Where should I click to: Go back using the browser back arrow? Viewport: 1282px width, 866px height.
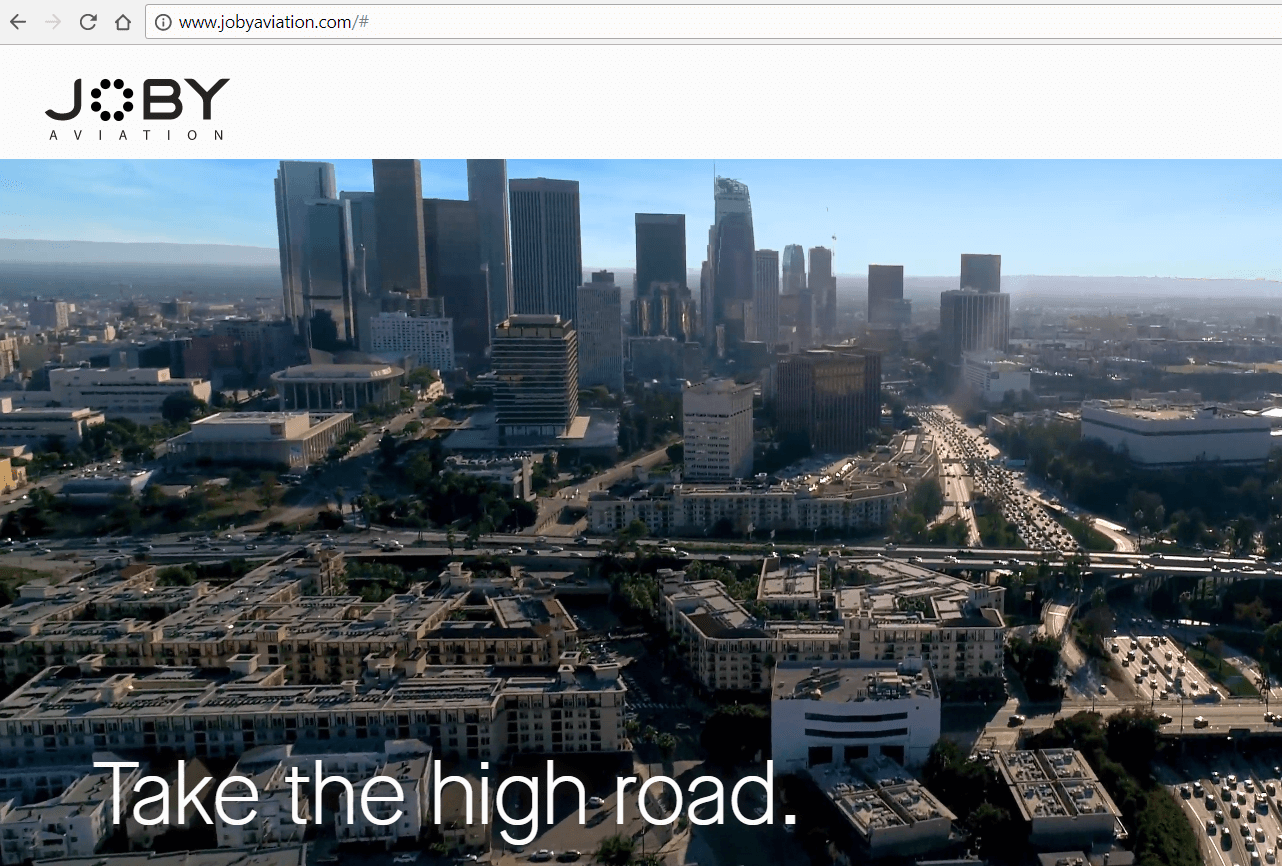tap(18, 22)
